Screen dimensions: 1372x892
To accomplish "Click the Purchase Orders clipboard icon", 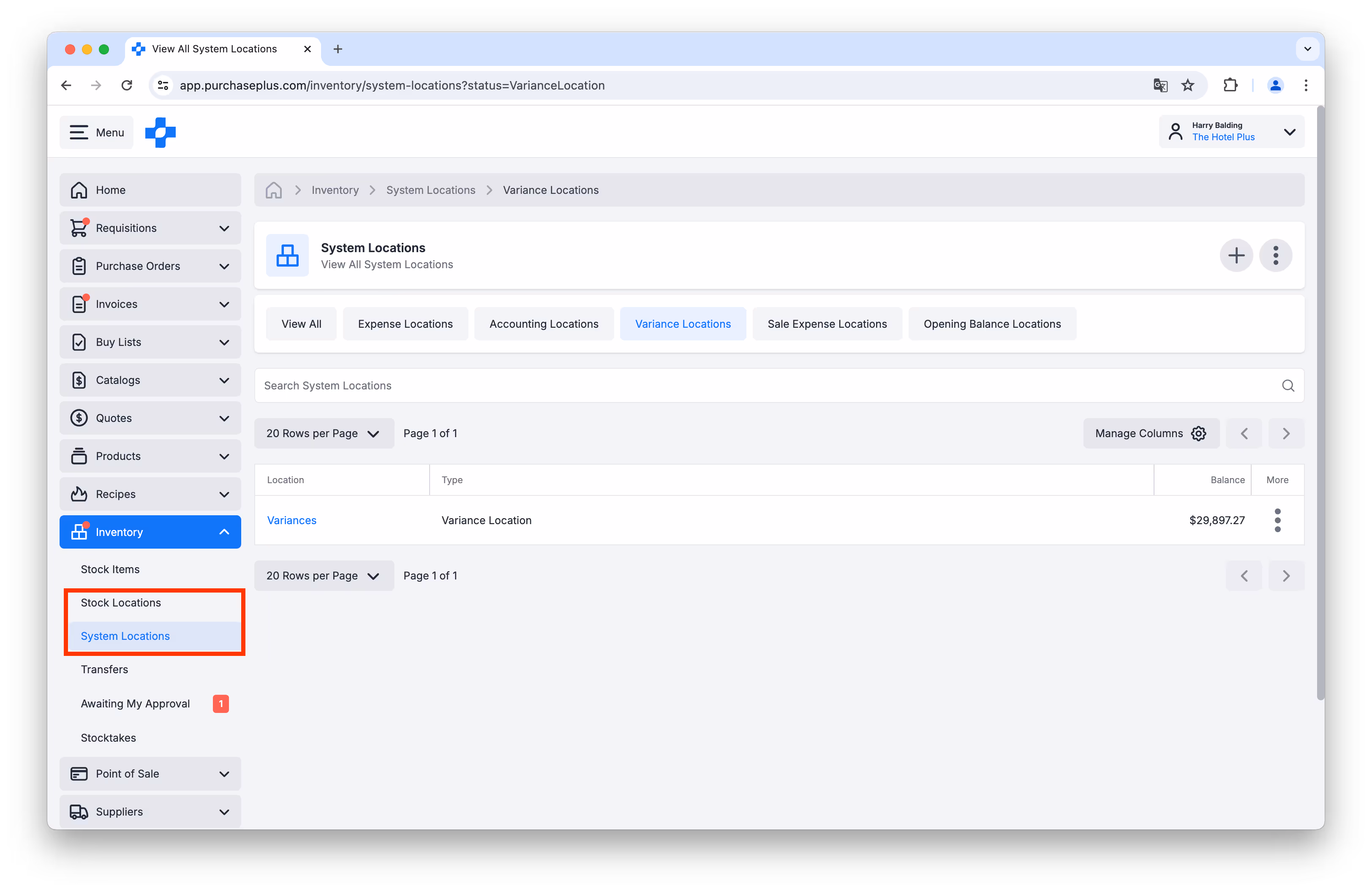I will click(79, 266).
